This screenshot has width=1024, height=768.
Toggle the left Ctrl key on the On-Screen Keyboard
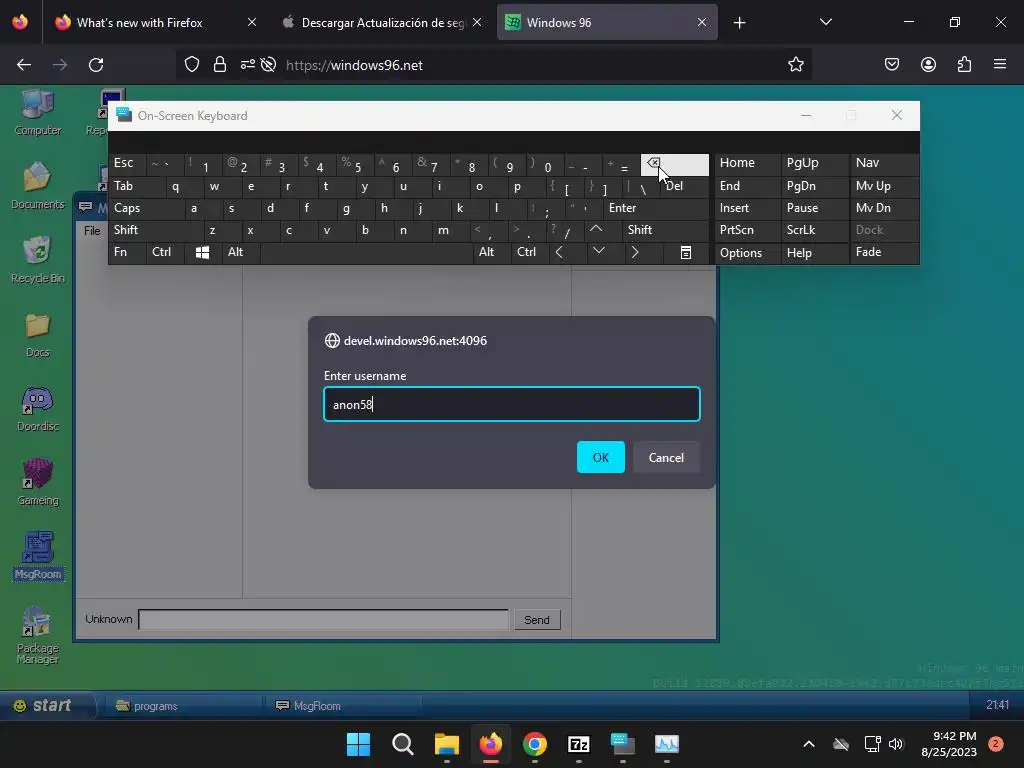165,253
